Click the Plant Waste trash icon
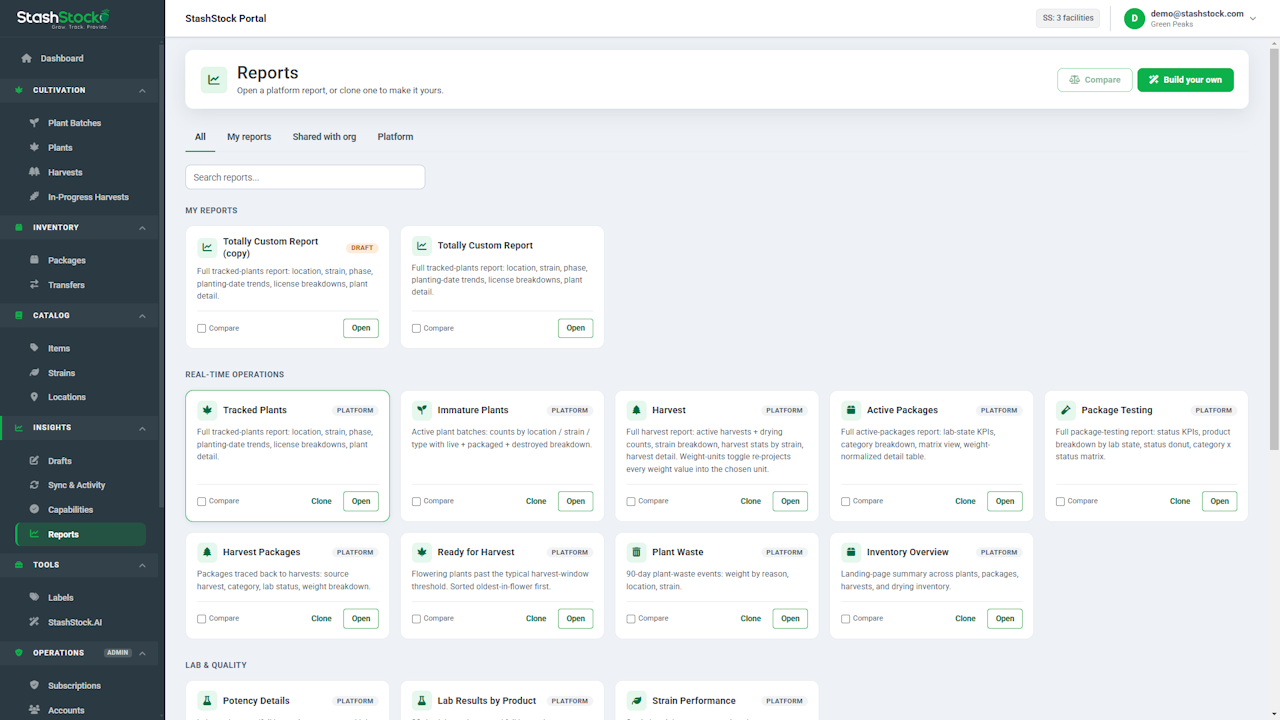The height and width of the screenshot is (720, 1280). pyautogui.click(x=636, y=552)
